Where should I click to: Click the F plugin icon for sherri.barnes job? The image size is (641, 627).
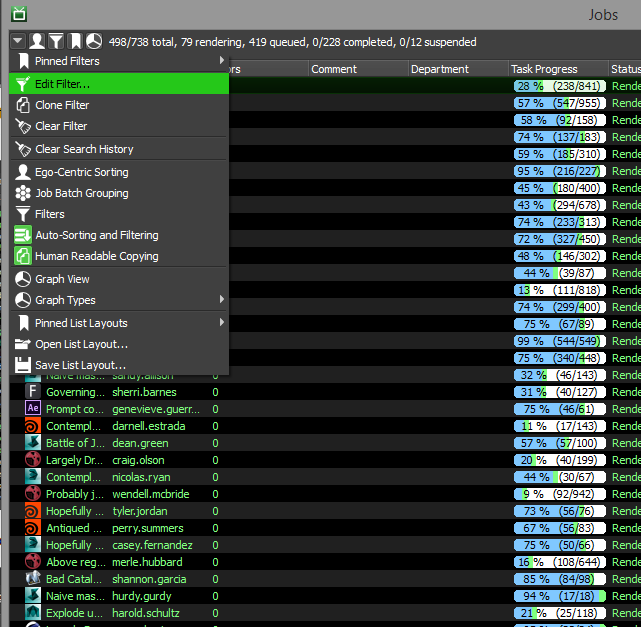pyautogui.click(x=33, y=392)
